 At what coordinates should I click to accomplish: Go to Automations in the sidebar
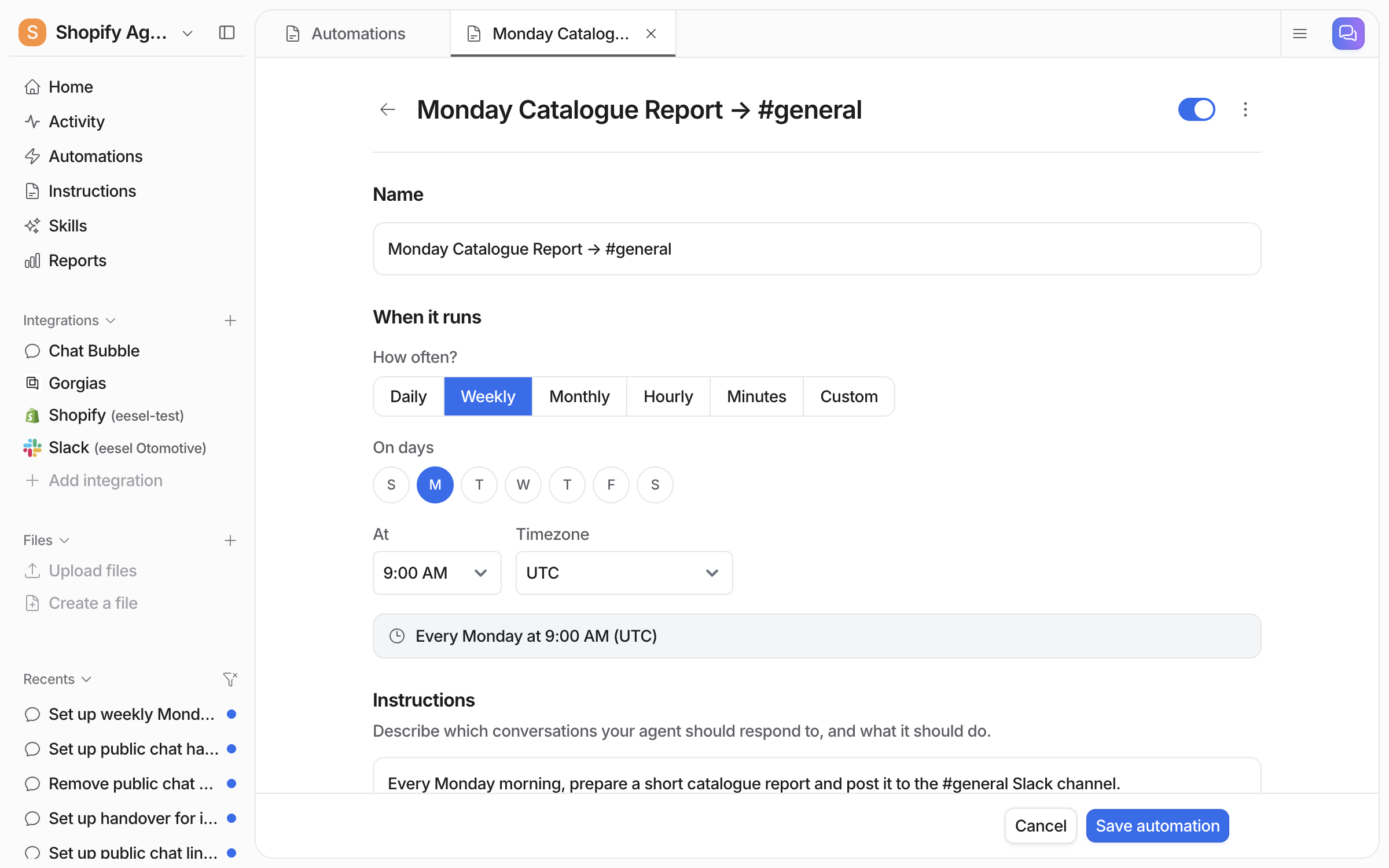pos(95,156)
